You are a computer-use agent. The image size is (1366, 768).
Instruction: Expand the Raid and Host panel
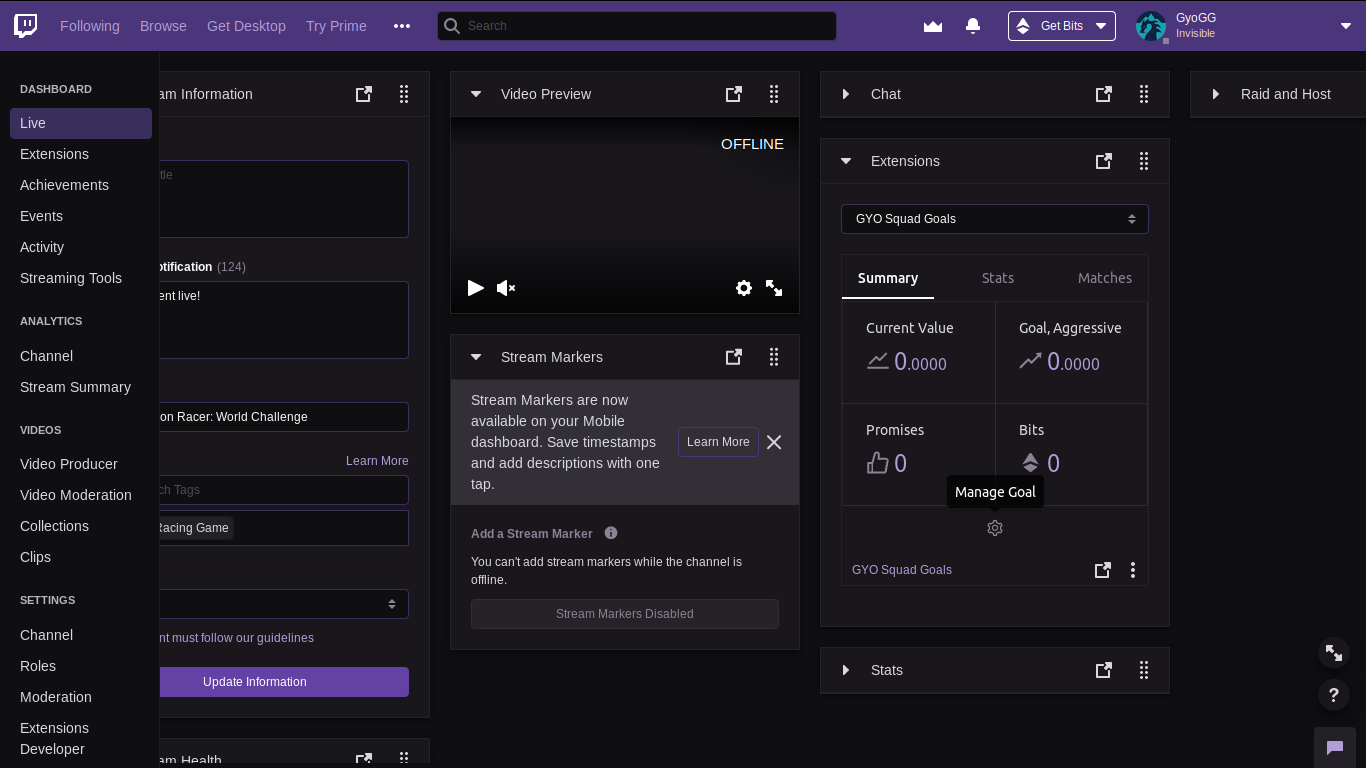(x=1216, y=94)
